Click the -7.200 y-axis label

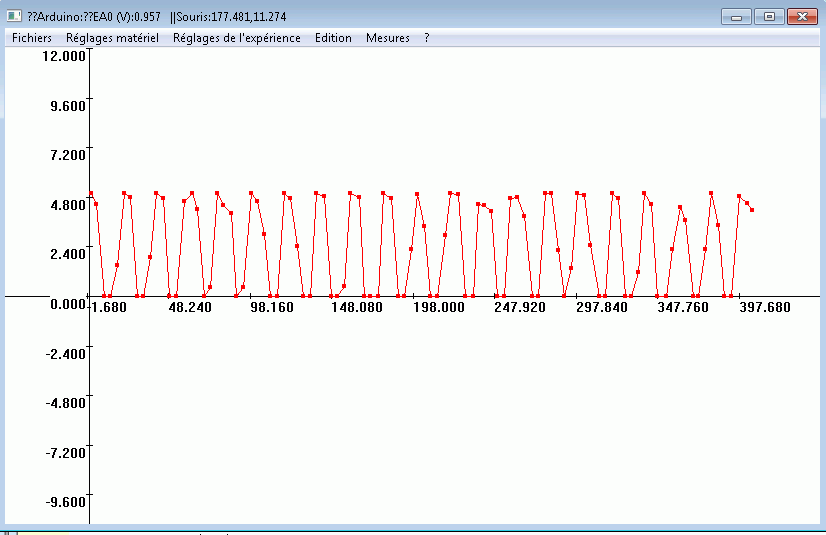point(66,453)
